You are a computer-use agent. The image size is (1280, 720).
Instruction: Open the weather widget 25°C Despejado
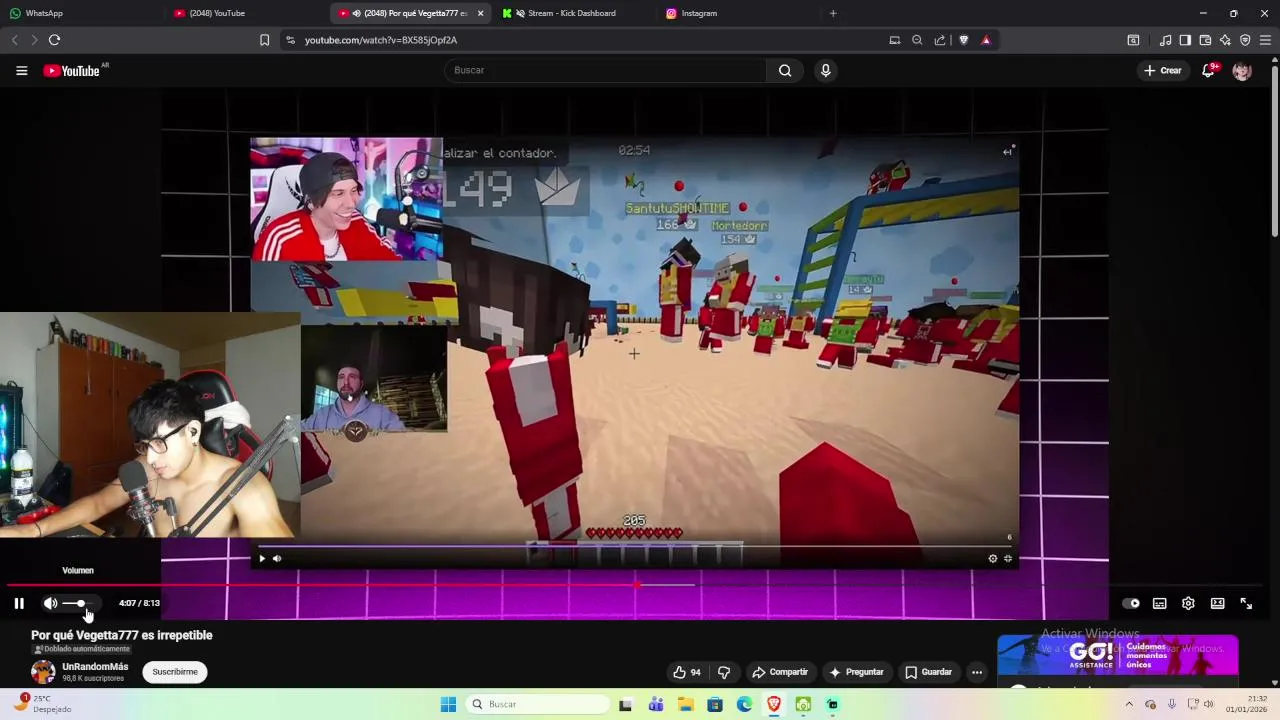41,704
